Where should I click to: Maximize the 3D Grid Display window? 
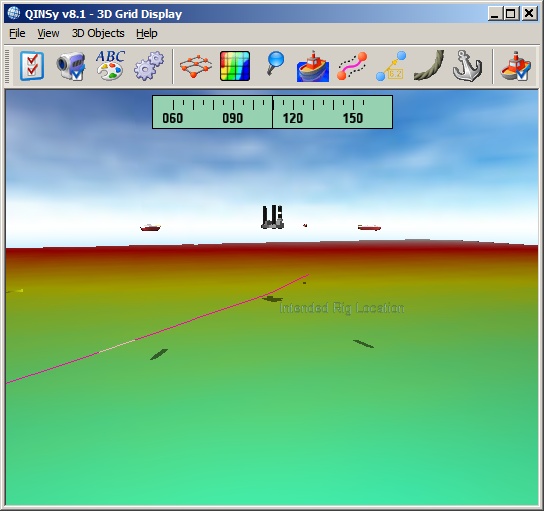[x=511, y=14]
